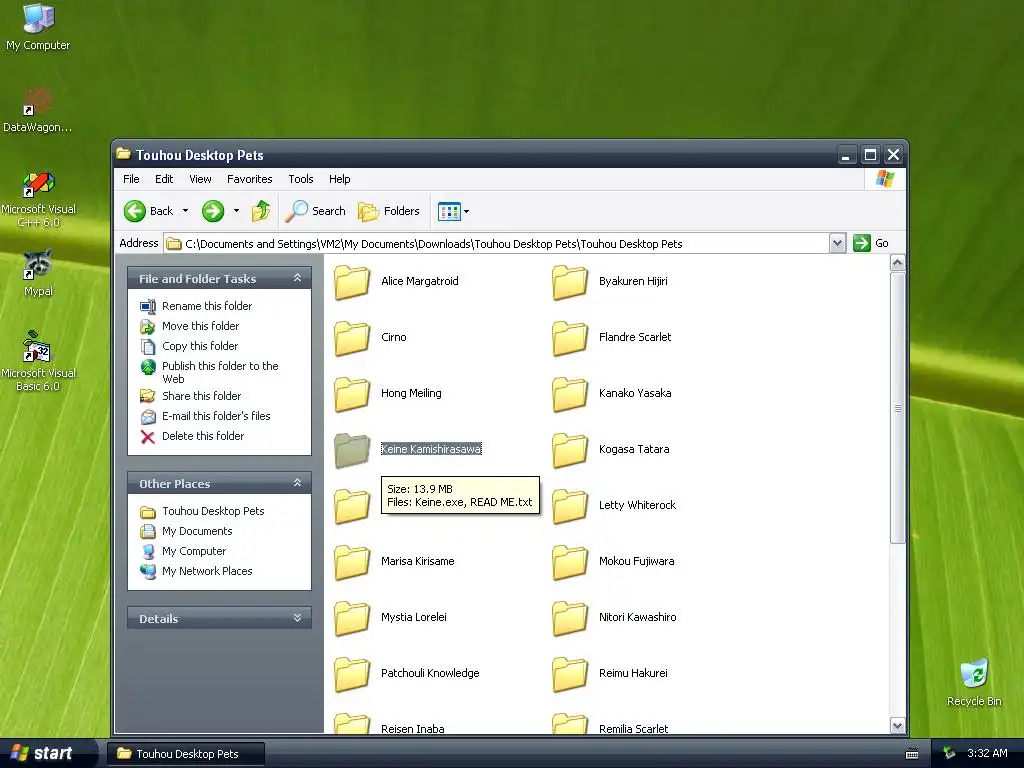1024x768 pixels.
Task: Click the Remilia Scarlet folder name
Action: click(x=633, y=728)
